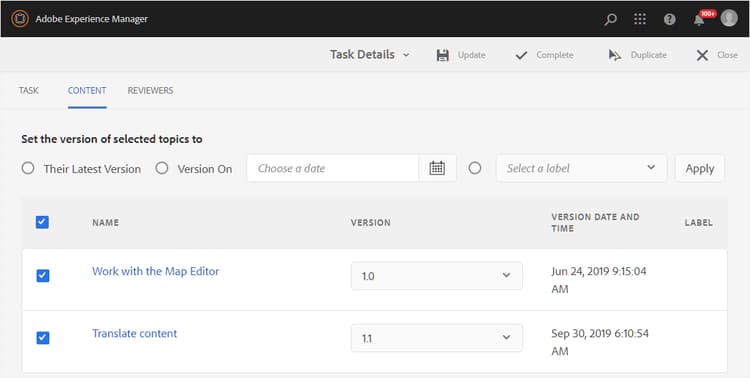The image size is (750, 378).
Task: Open the solutions grid icon
Action: pyautogui.click(x=640, y=19)
